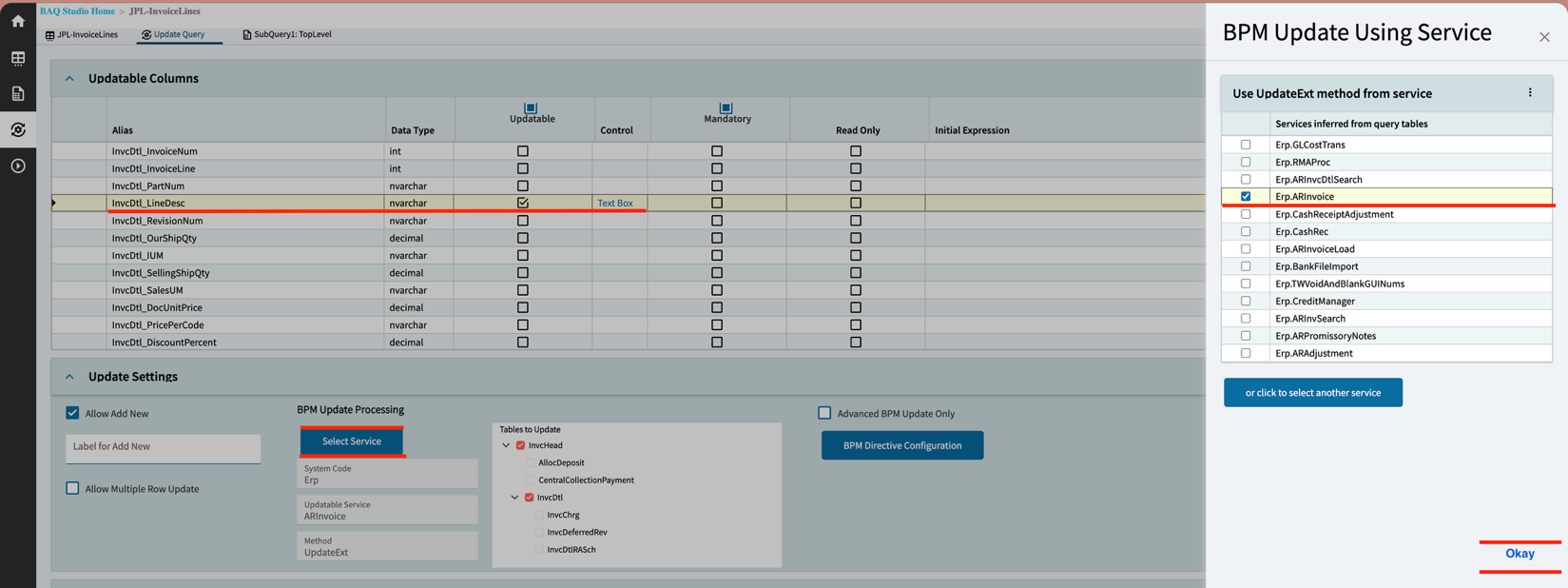
Task: Uncheck the Erp.ARInvoice service
Action: point(1246,196)
